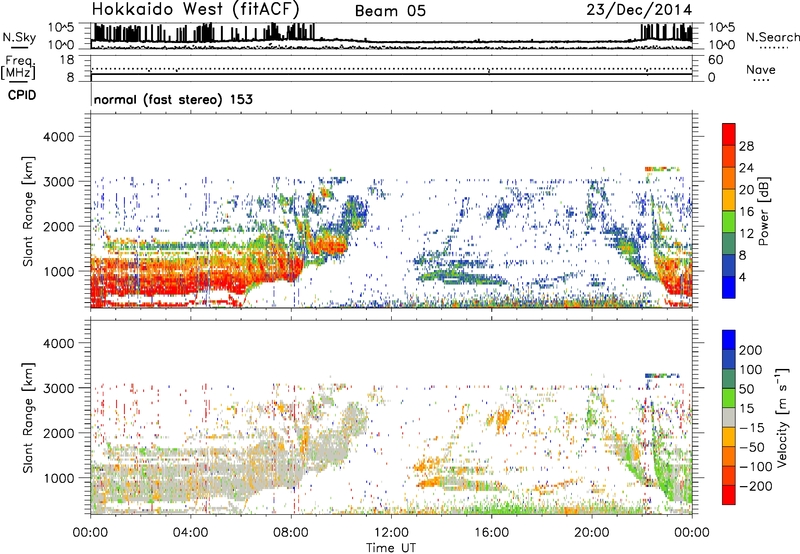Viewport: 800px width, 554px height.
Task: Click the 16:00 time axis label
Action: (491, 533)
